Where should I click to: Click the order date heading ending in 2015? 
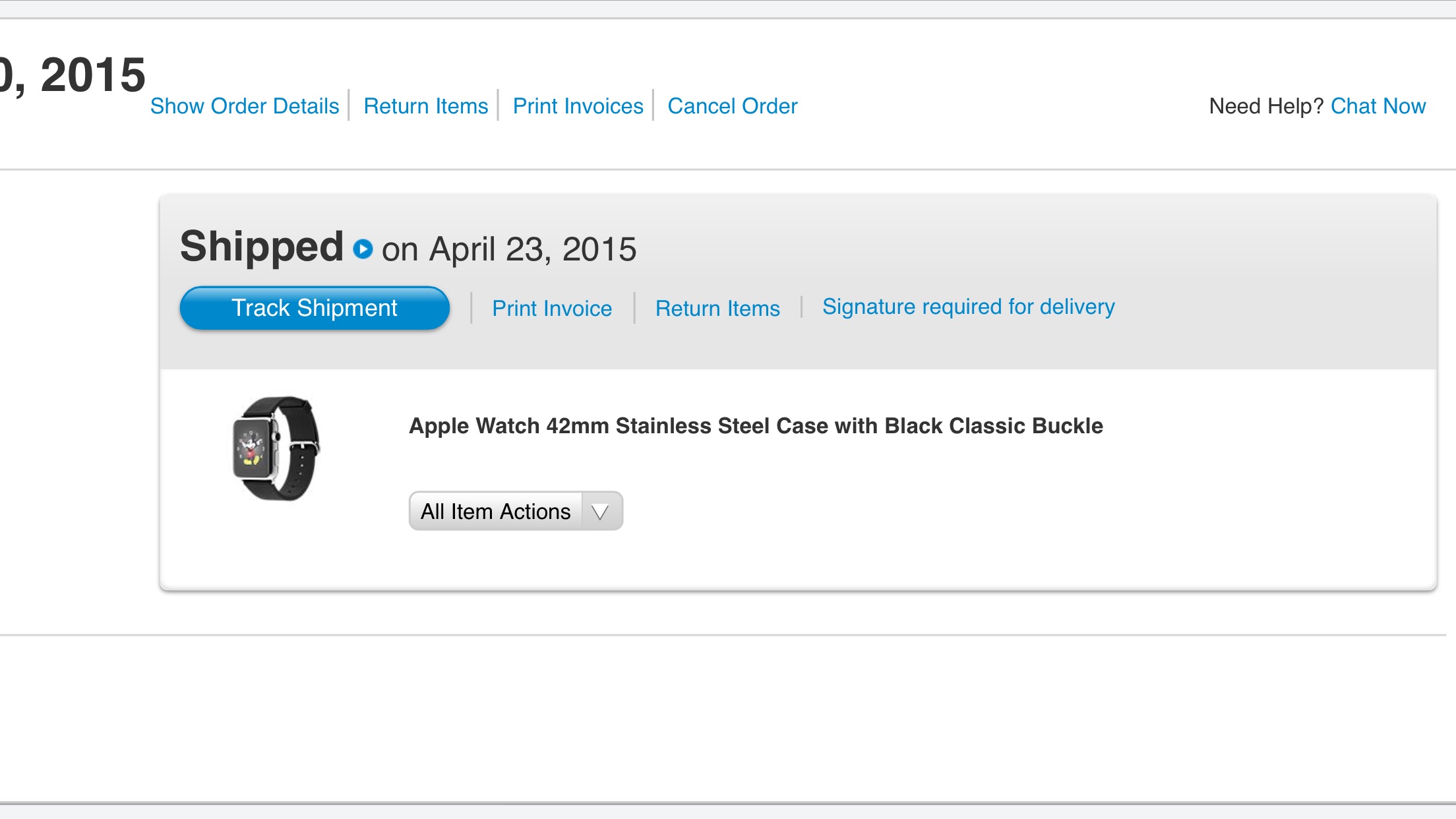[73, 75]
